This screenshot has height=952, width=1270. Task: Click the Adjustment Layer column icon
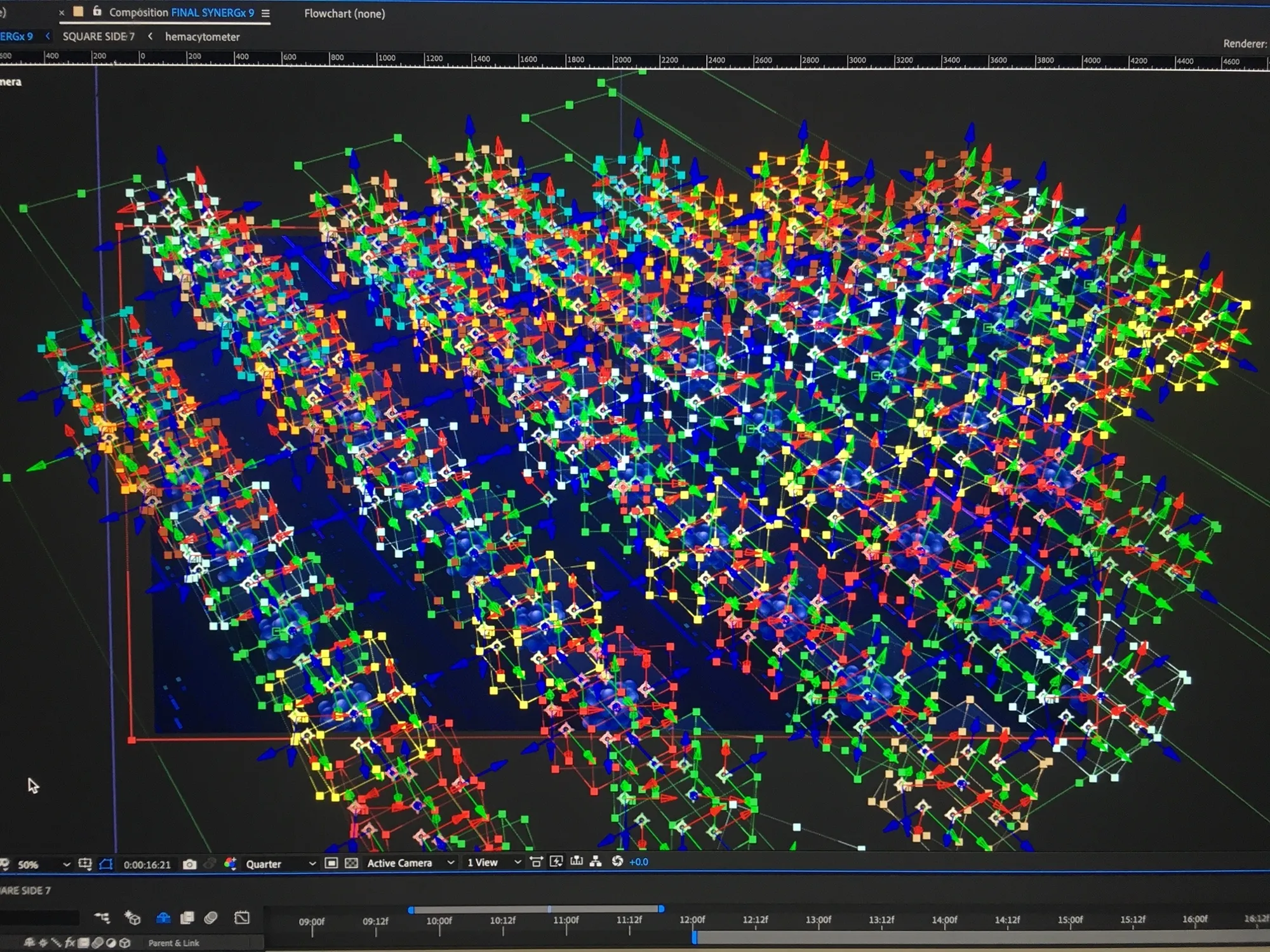(111, 943)
